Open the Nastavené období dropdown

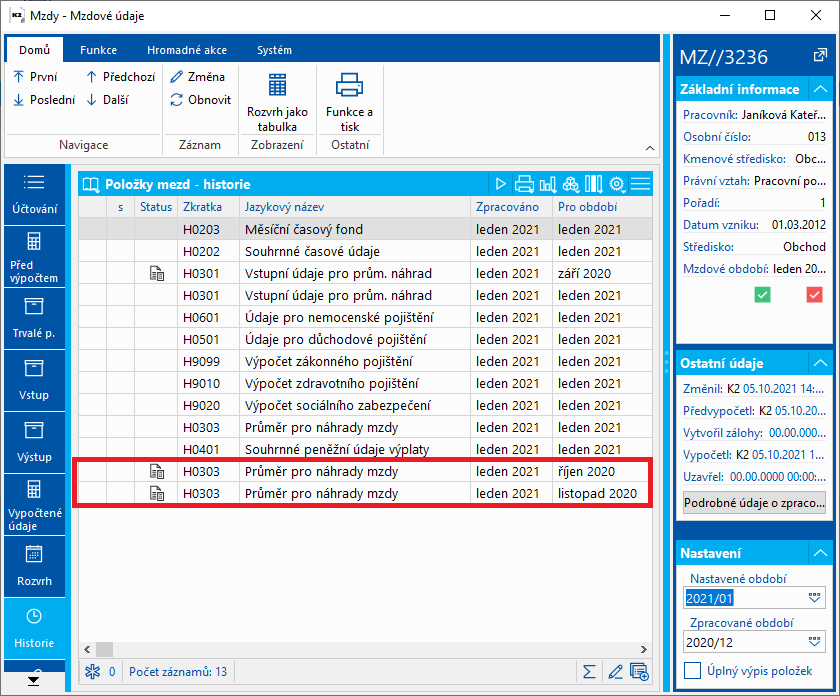click(814, 597)
